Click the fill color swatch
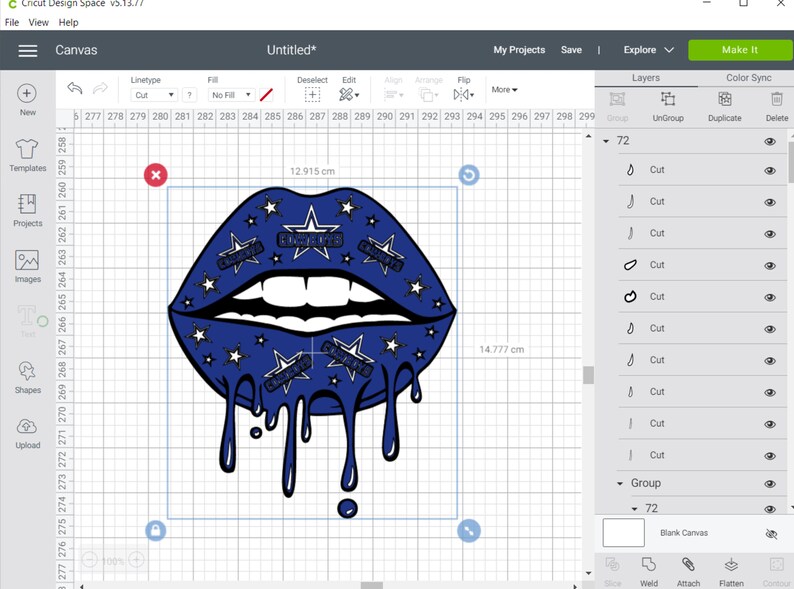 tap(266, 95)
